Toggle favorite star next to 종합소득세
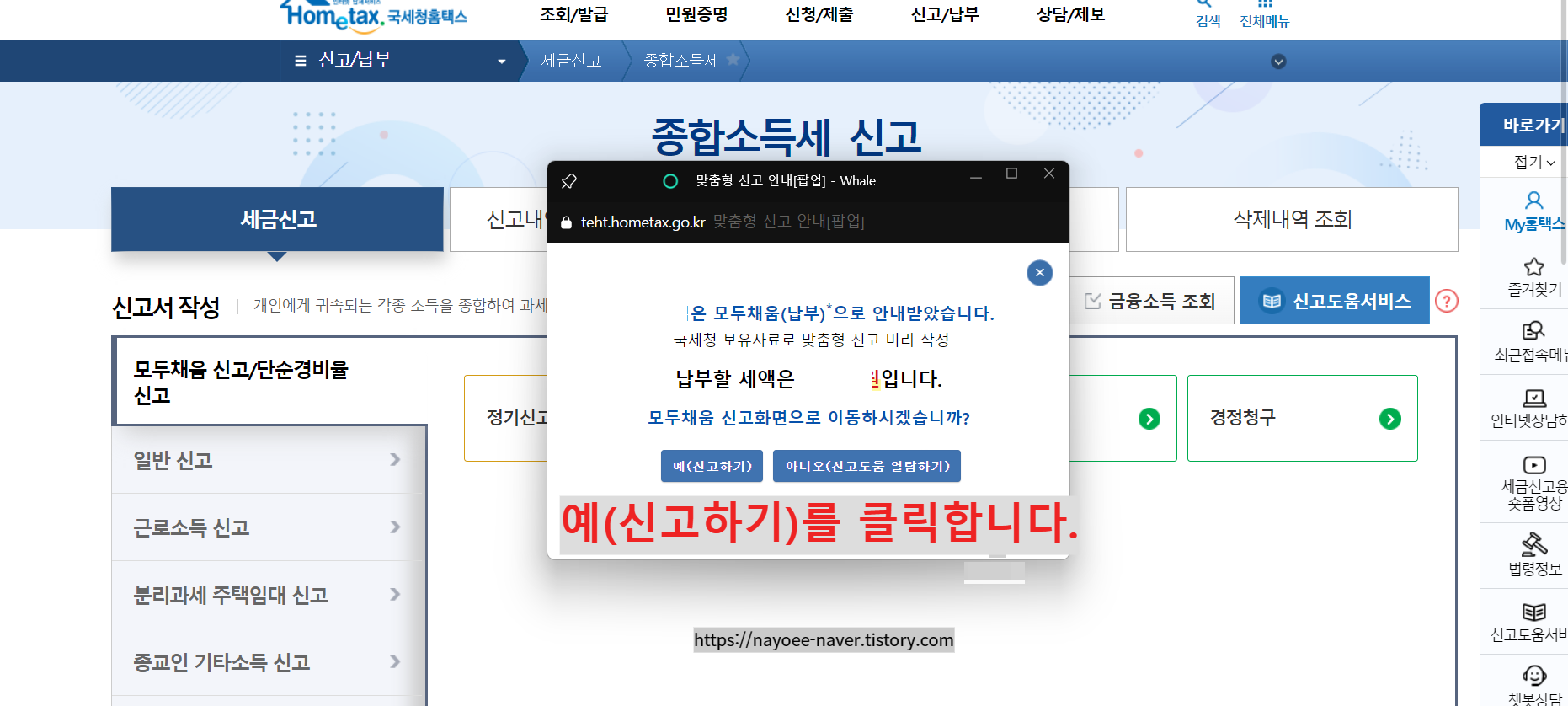The height and width of the screenshot is (706, 1568). click(733, 60)
